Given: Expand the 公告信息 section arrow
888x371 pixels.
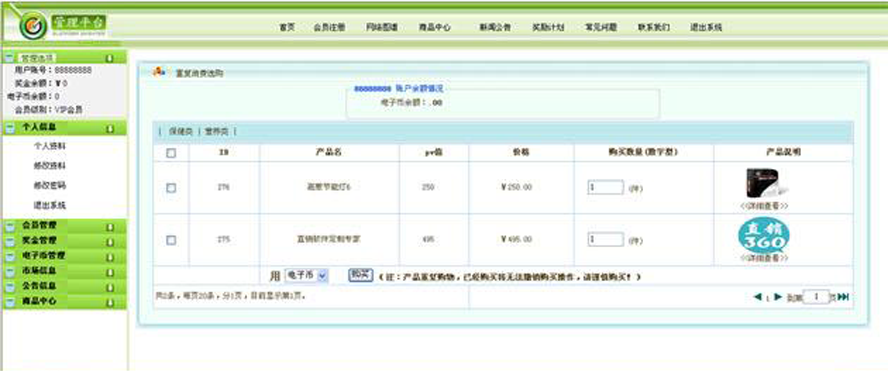Looking at the screenshot, I should click(110, 287).
